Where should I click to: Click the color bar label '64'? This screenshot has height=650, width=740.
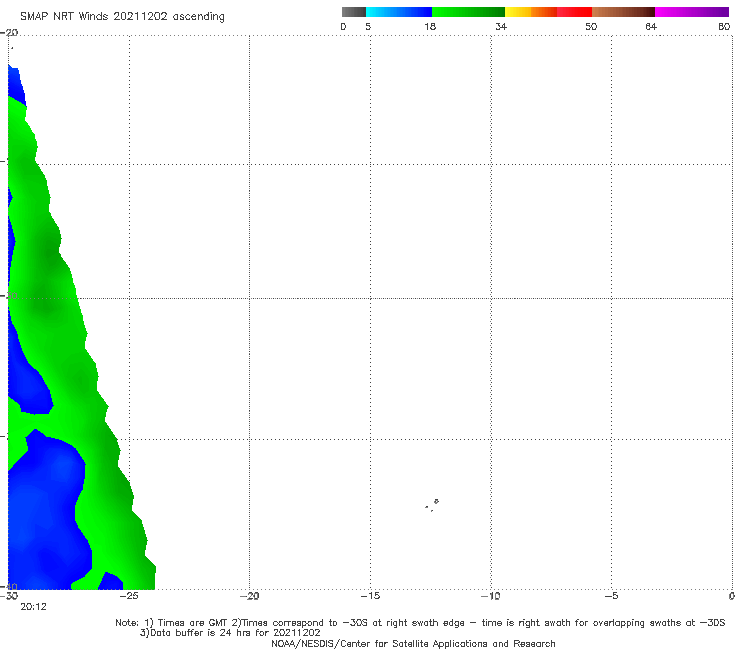coord(651,26)
